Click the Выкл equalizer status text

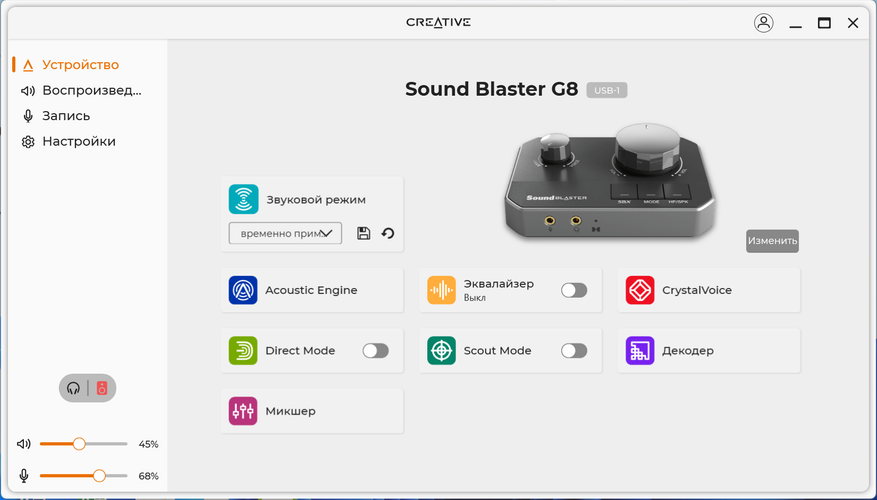pos(474,298)
